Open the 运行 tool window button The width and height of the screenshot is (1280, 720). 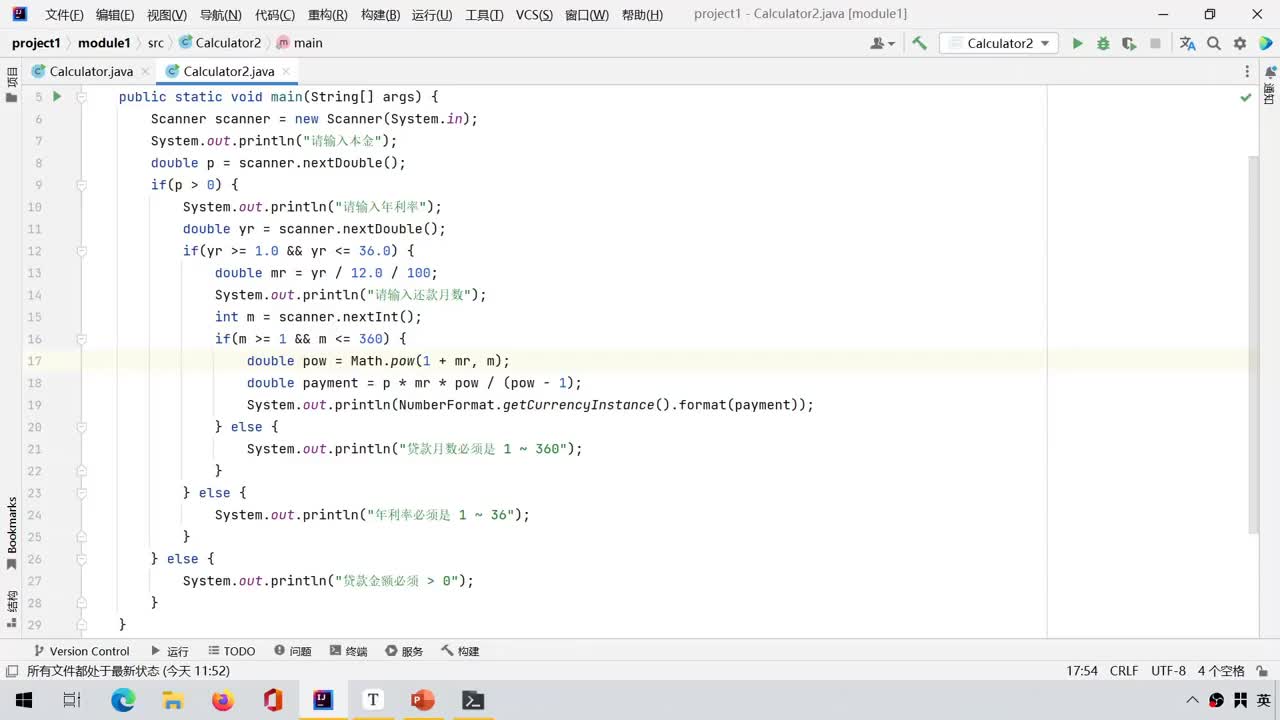pyautogui.click(x=169, y=651)
